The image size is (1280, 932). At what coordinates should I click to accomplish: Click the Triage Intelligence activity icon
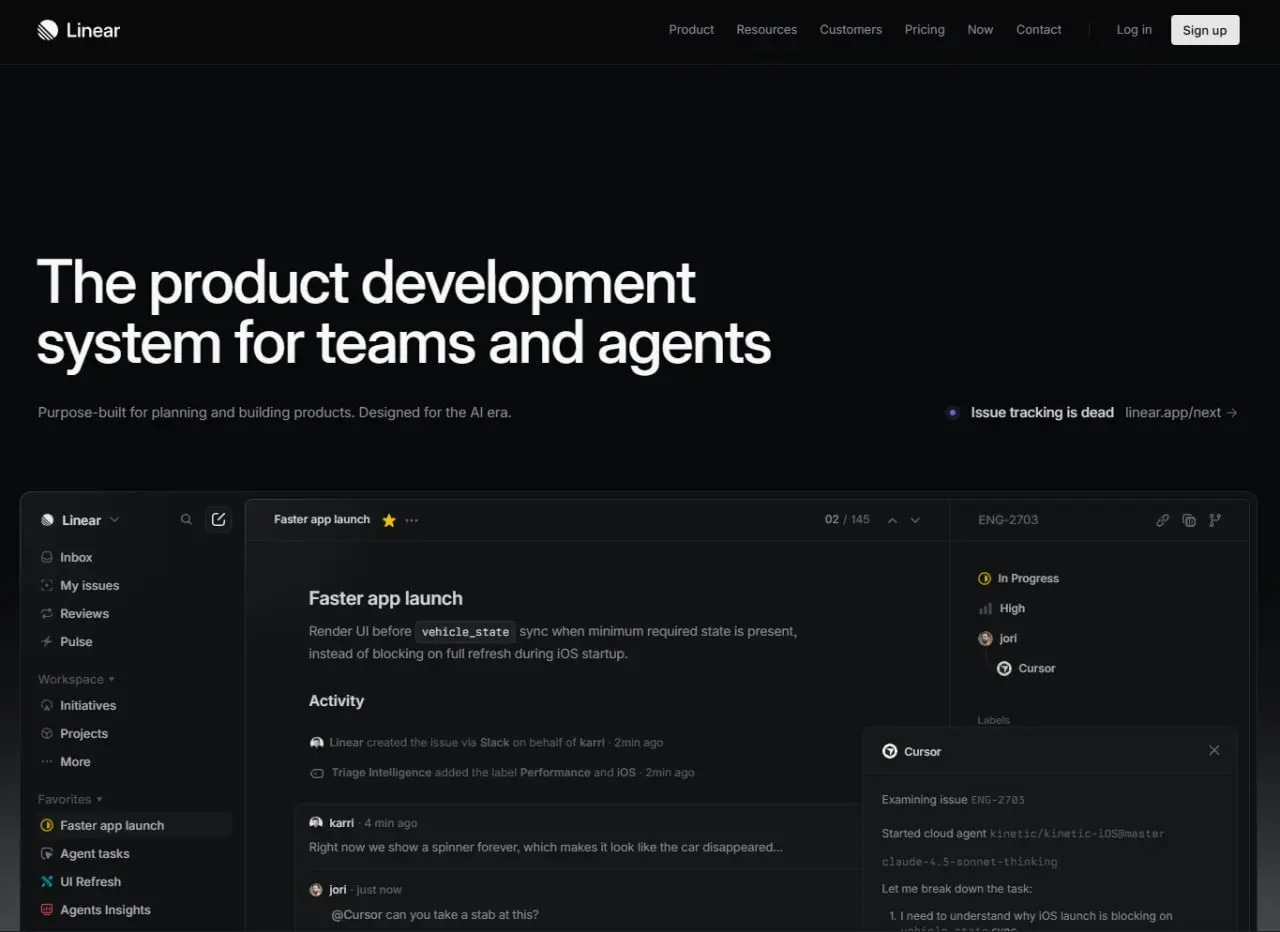click(x=317, y=772)
